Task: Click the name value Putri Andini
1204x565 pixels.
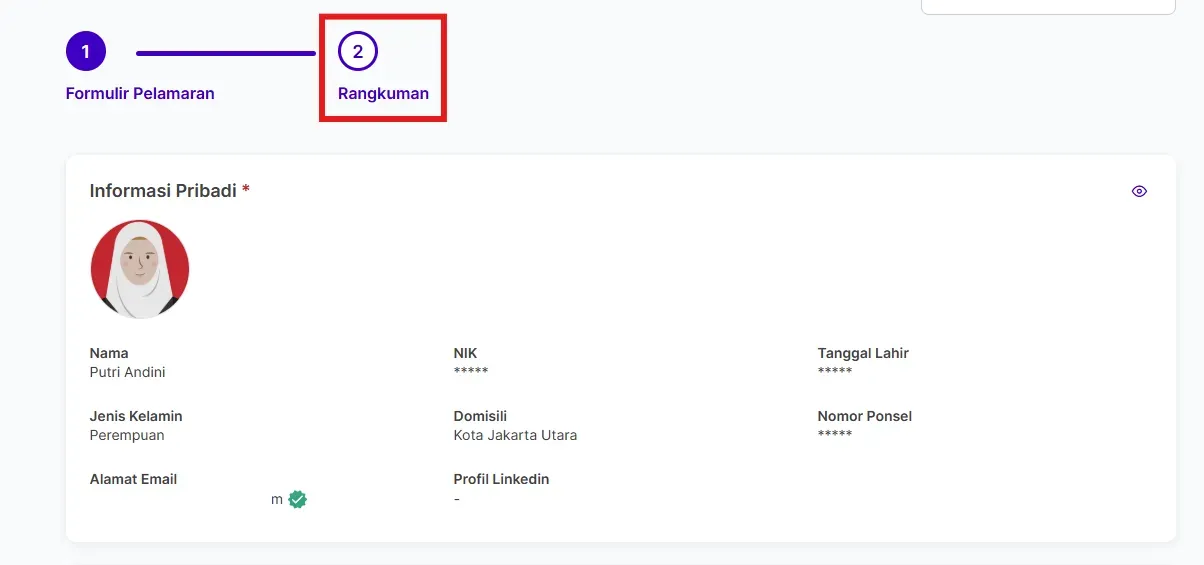Action: pos(127,372)
